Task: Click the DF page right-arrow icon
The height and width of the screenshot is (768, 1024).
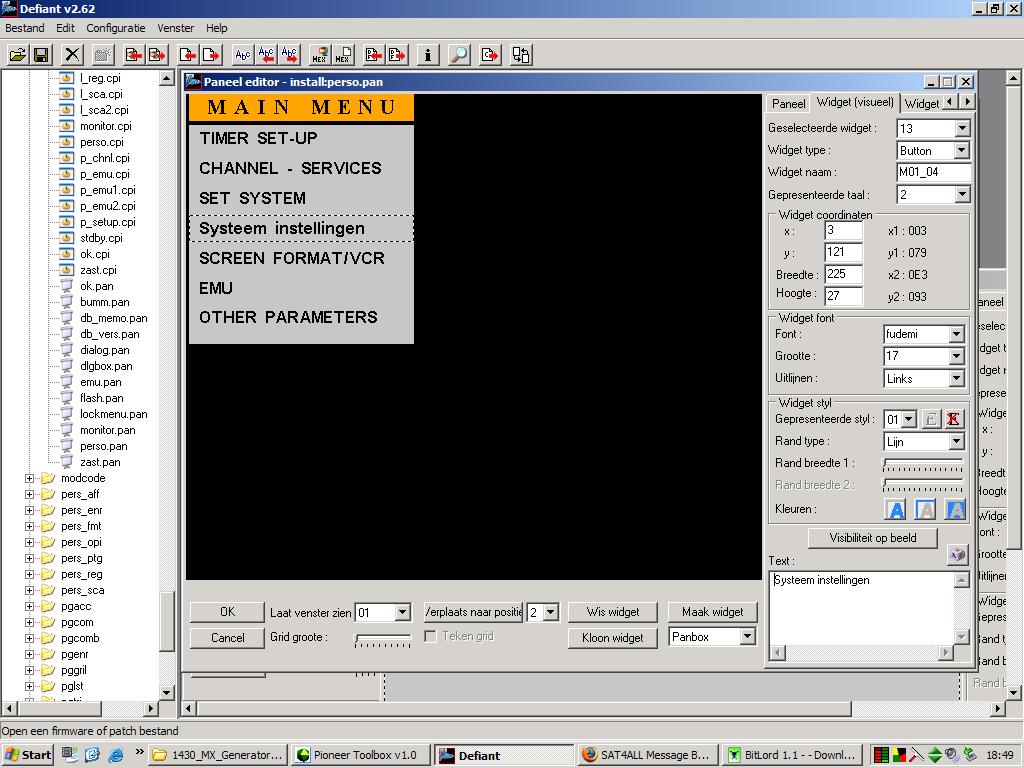Action: pyautogui.click(x=397, y=55)
